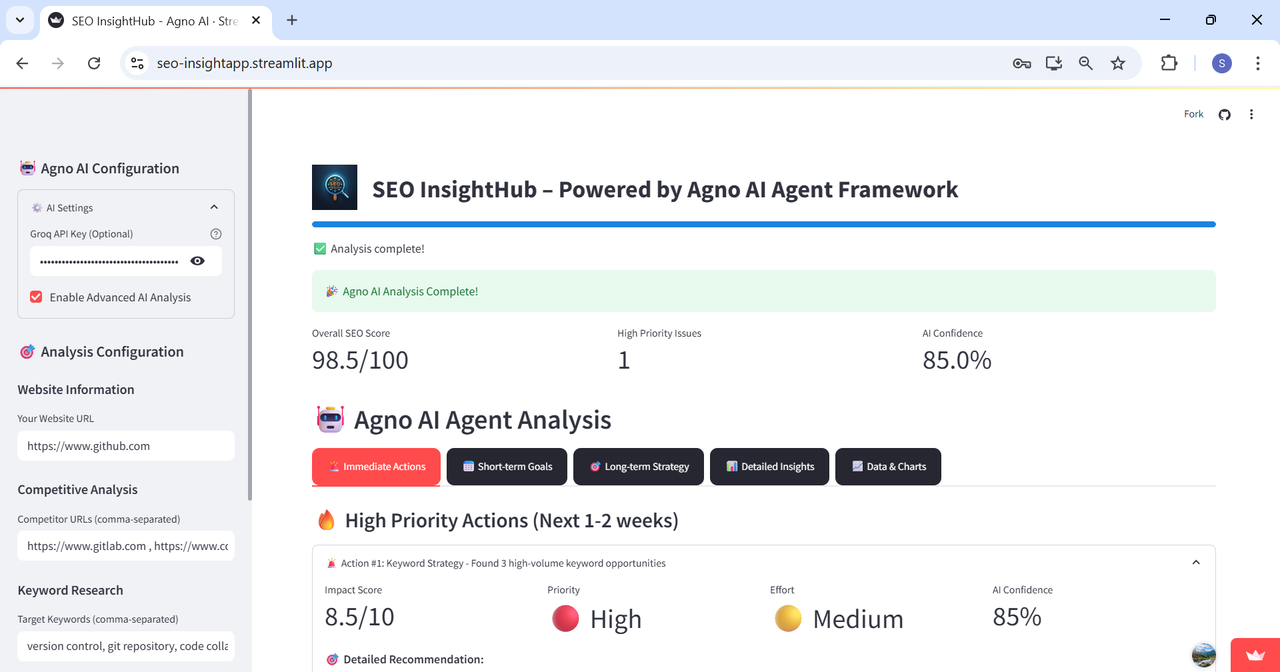Image resolution: width=1280 pixels, height=672 pixels.
Task: View site information icon in address bar
Action: tap(138, 63)
